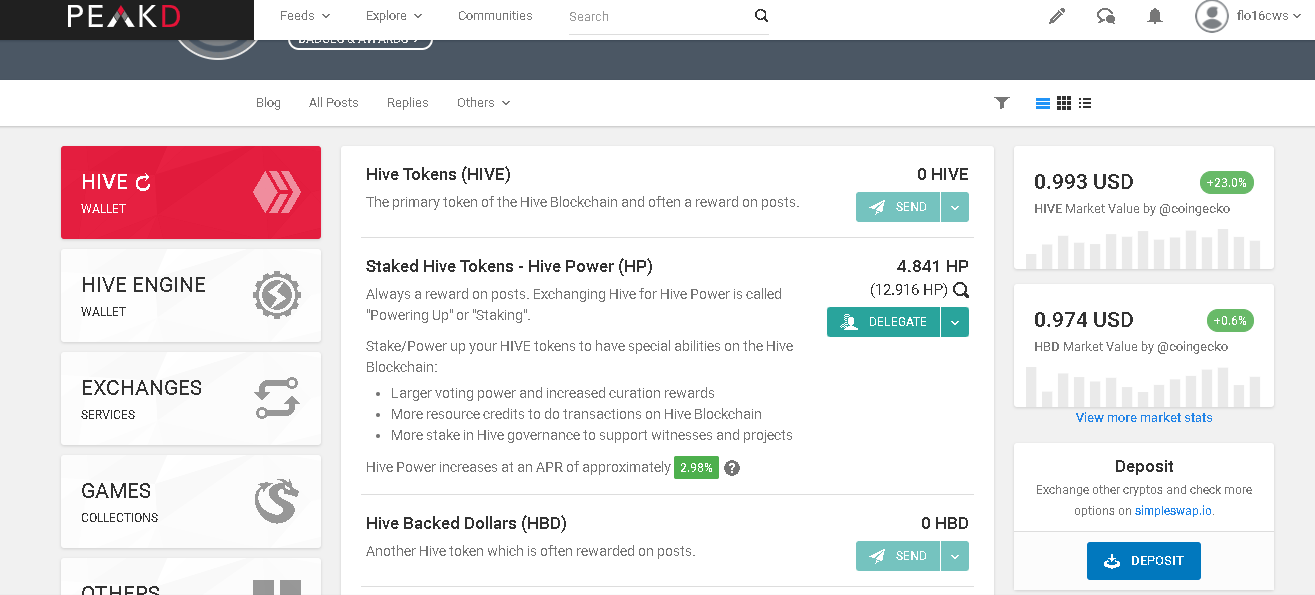The height and width of the screenshot is (595, 1315).
Task: Refresh the HIVE wallet icon
Action: tap(143, 183)
